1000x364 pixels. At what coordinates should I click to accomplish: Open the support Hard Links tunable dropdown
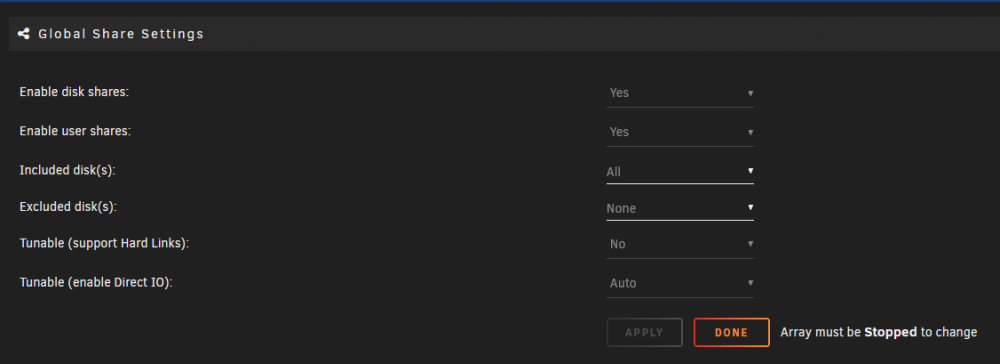point(680,244)
